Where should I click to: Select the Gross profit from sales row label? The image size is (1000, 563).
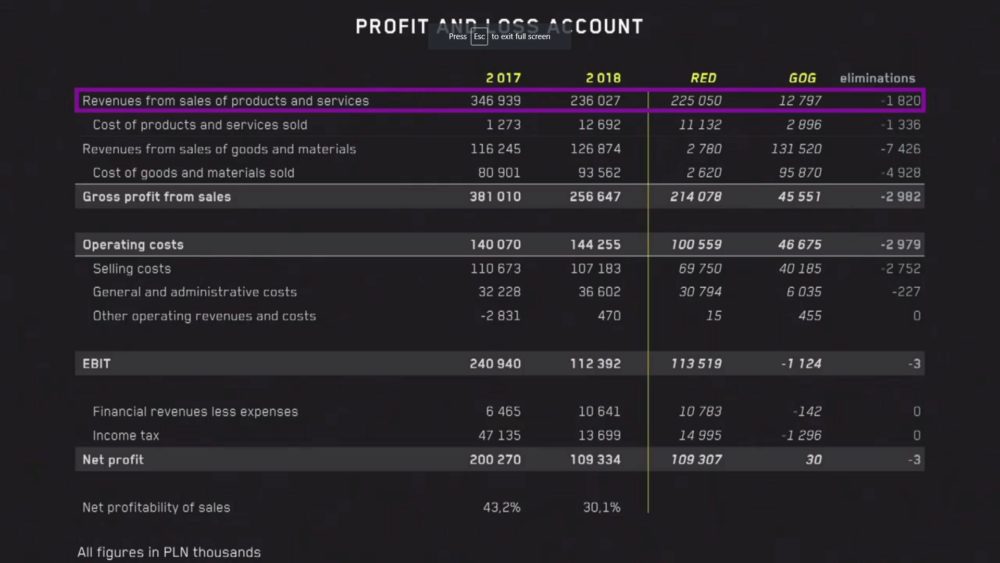[x=156, y=197]
